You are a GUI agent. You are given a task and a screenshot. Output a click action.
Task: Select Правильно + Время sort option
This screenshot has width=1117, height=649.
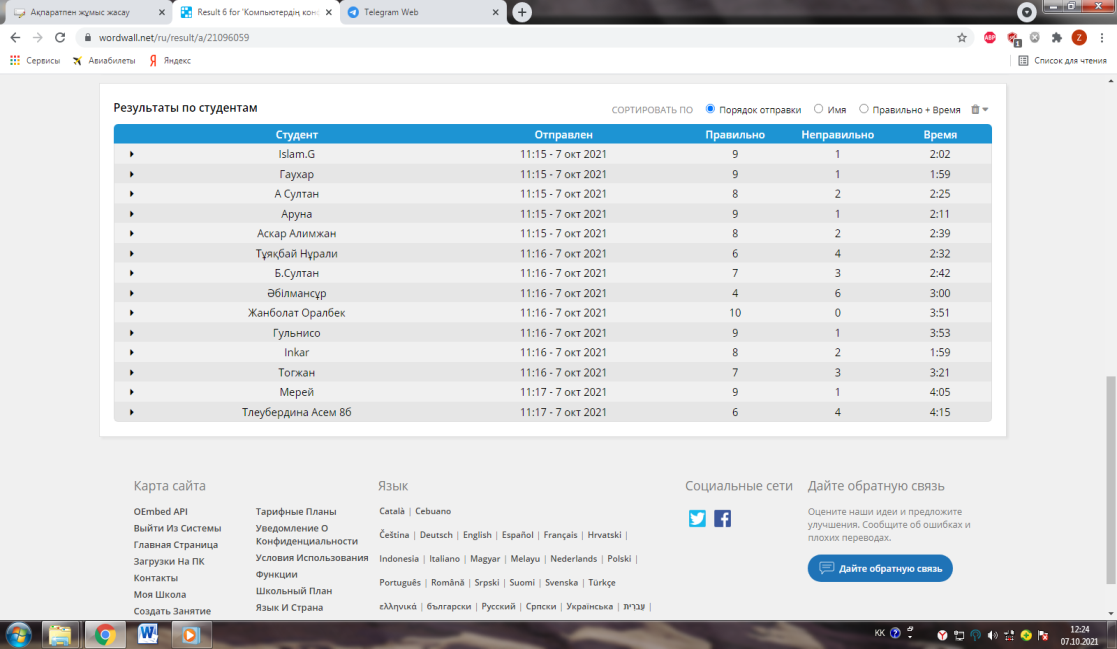[863, 109]
